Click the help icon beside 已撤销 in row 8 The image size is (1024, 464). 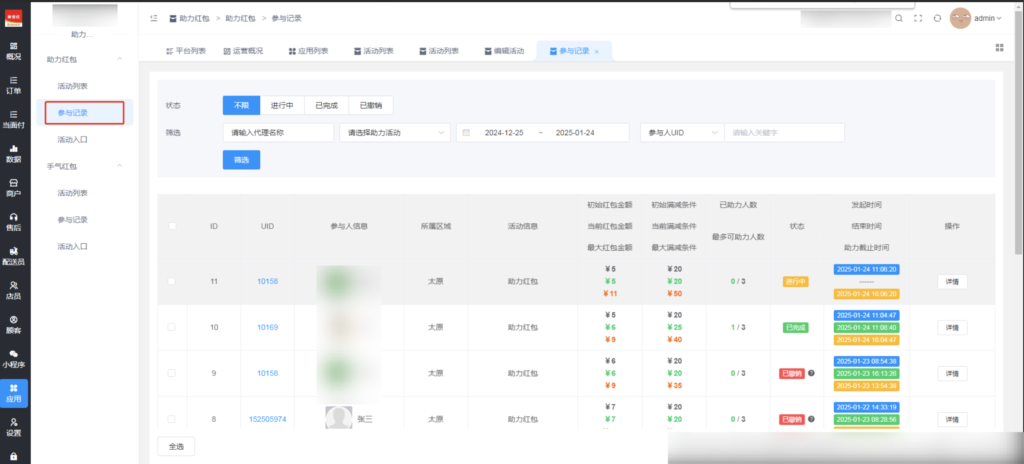(811, 419)
